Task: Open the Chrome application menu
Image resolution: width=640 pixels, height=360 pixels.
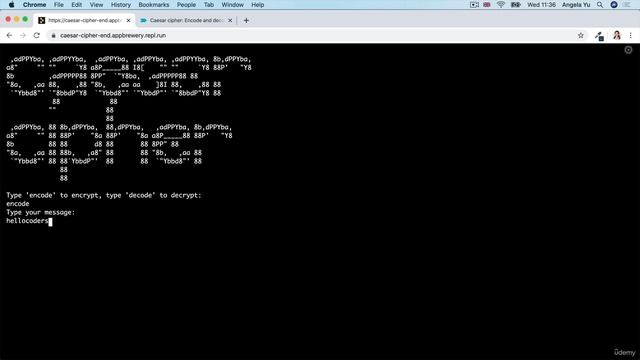Action: tap(34, 5)
